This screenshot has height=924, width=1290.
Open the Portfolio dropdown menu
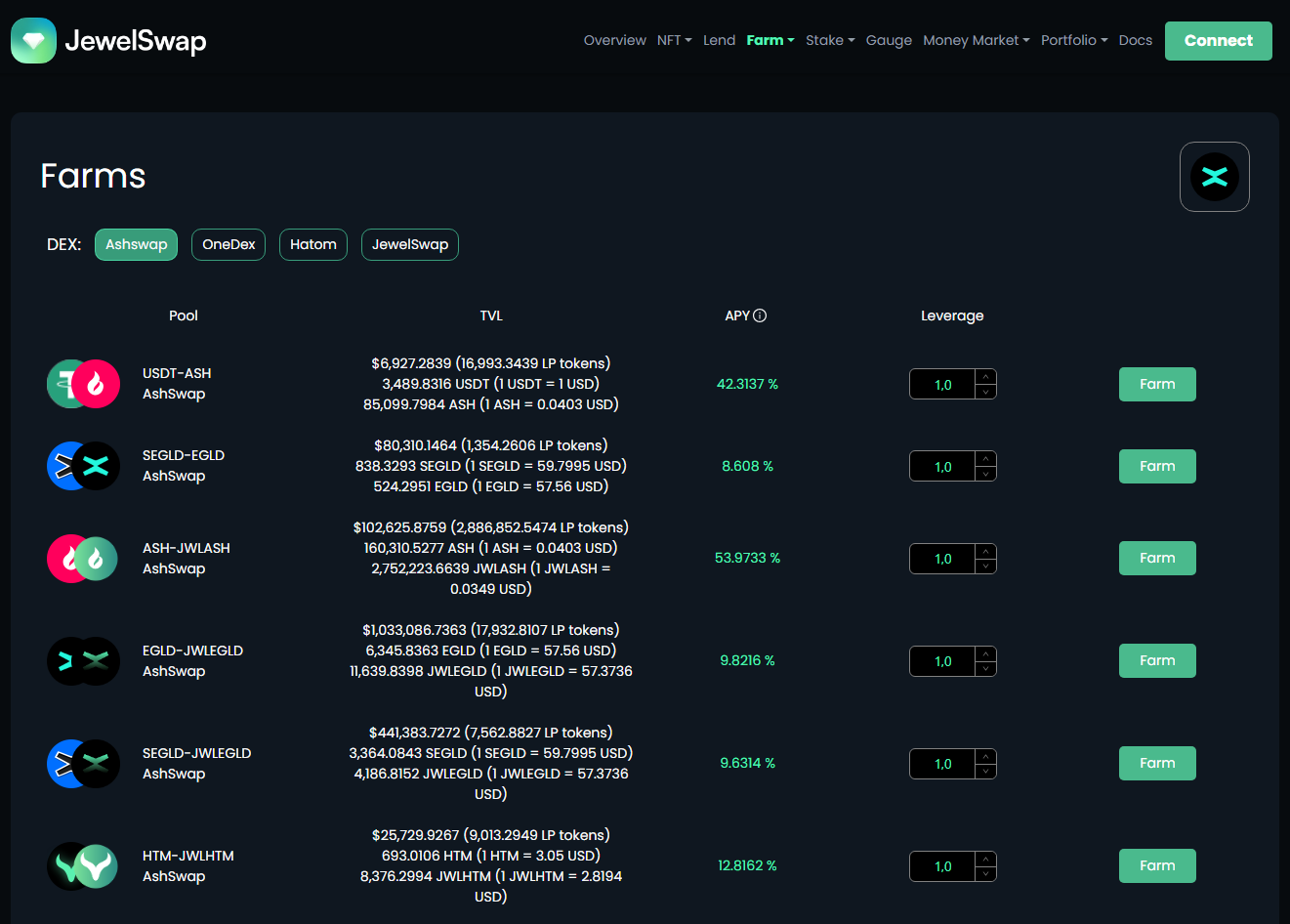click(x=1073, y=40)
